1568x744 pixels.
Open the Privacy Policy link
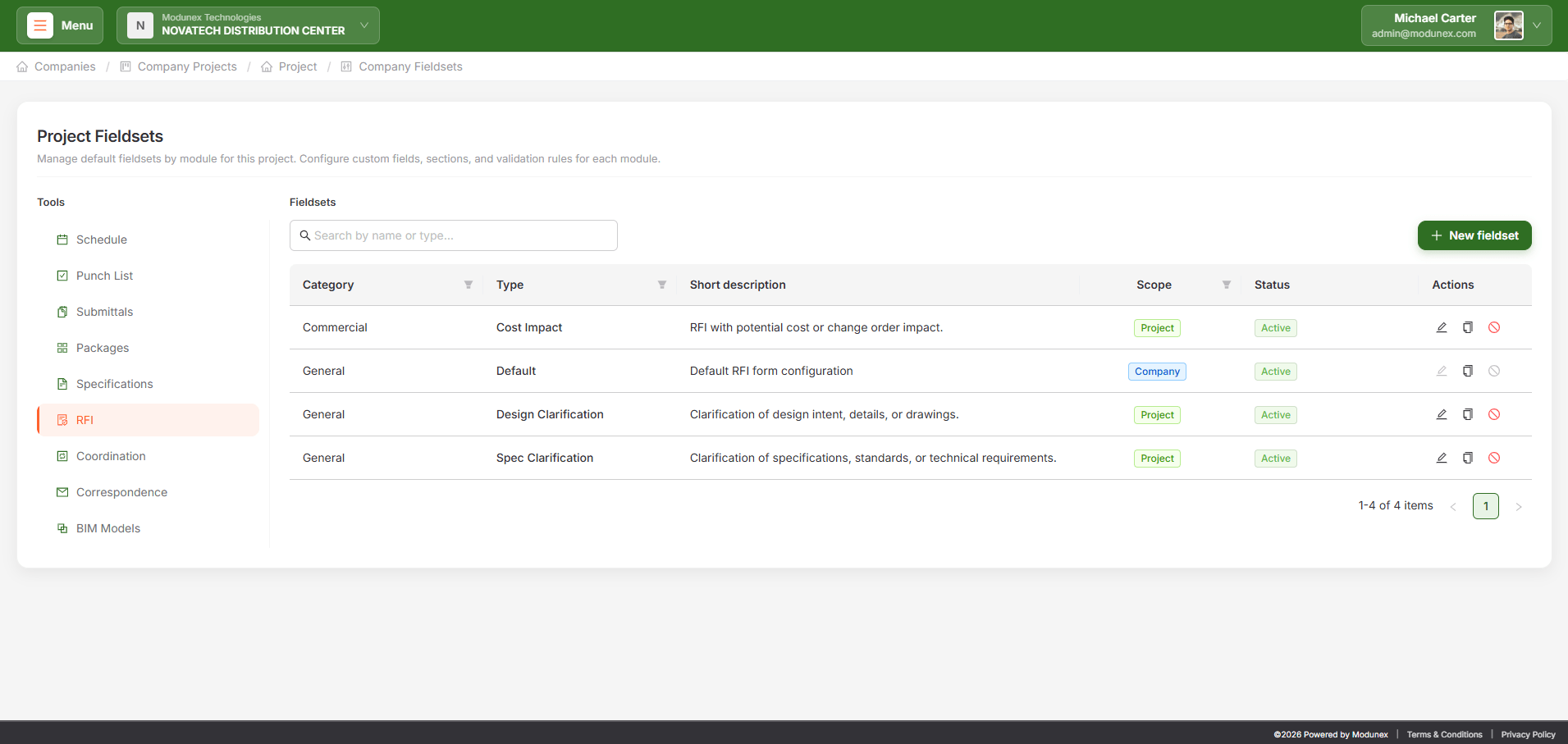tap(1528, 734)
